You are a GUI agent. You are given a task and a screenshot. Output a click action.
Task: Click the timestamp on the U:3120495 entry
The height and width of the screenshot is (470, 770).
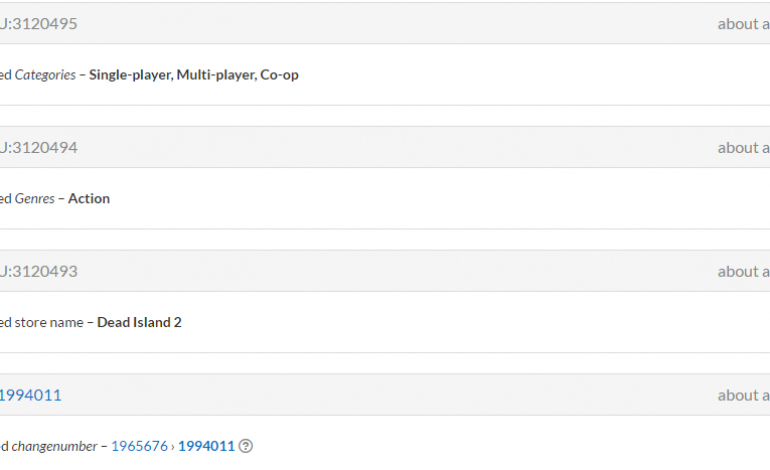(x=743, y=23)
